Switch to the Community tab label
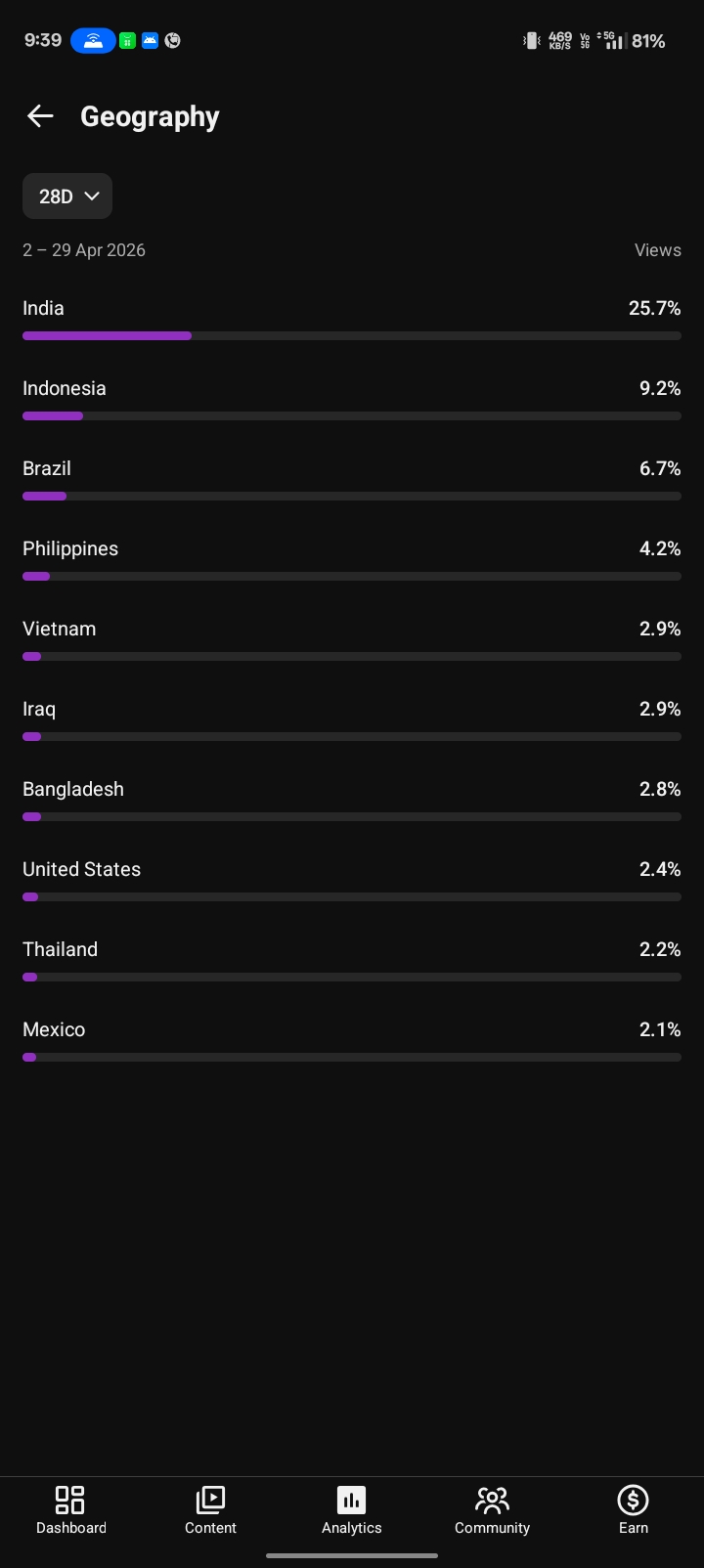 click(x=492, y=1528)
